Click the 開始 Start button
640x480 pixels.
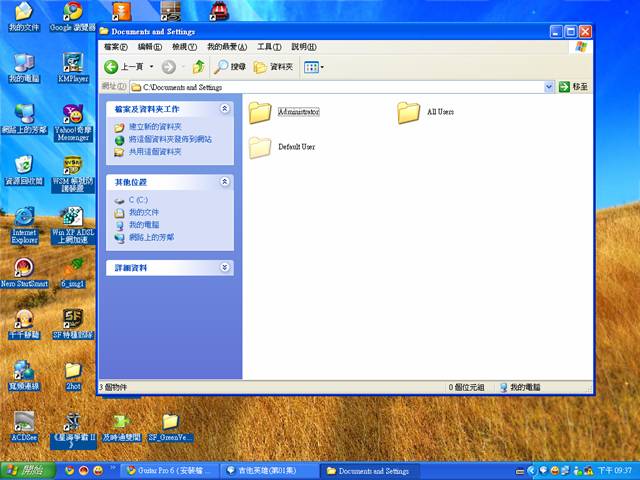(27, 471)
